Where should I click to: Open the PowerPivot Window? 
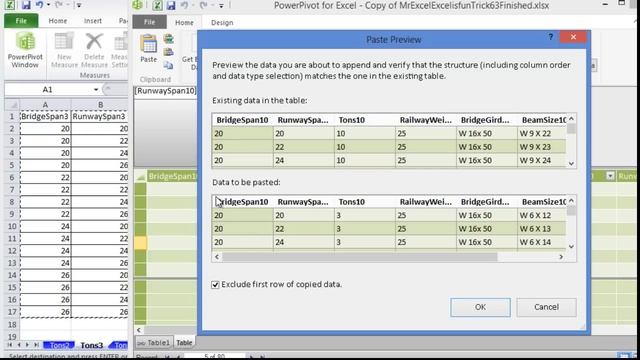(25, 50)
